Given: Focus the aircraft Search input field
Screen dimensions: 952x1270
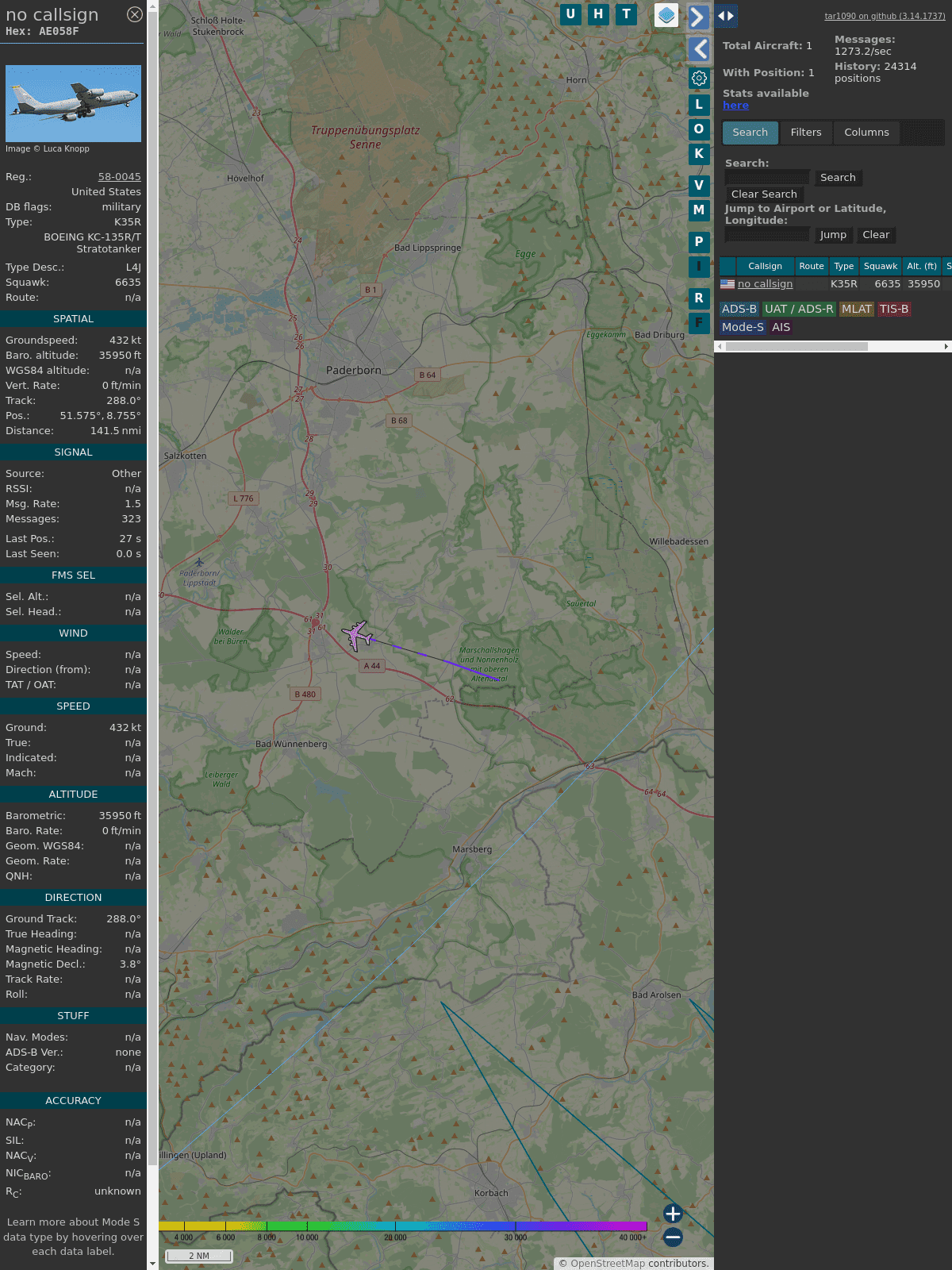Looking at the screenshot, I should [767, 178].
